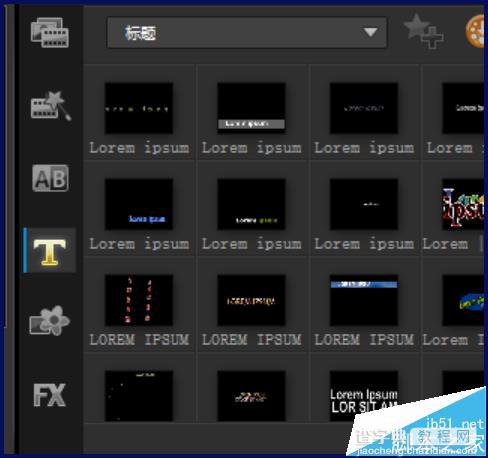
Task: Select the title preset with gray banner bar
Action: 251,108
